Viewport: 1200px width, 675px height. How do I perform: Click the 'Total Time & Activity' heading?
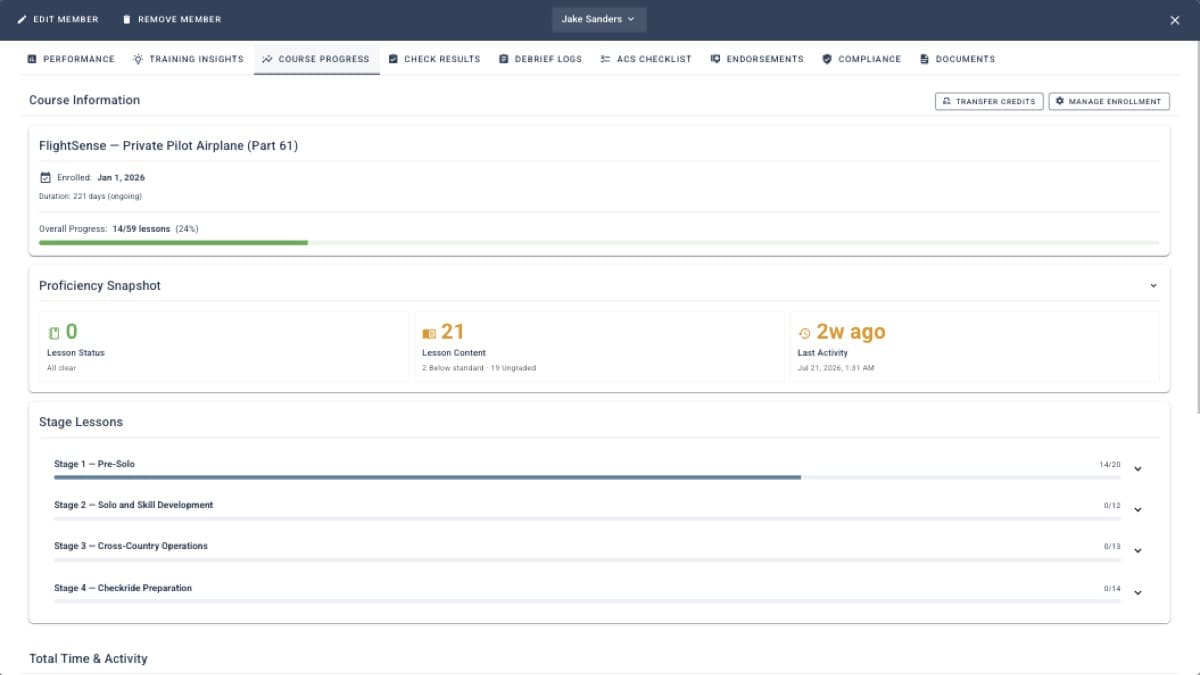88,659
